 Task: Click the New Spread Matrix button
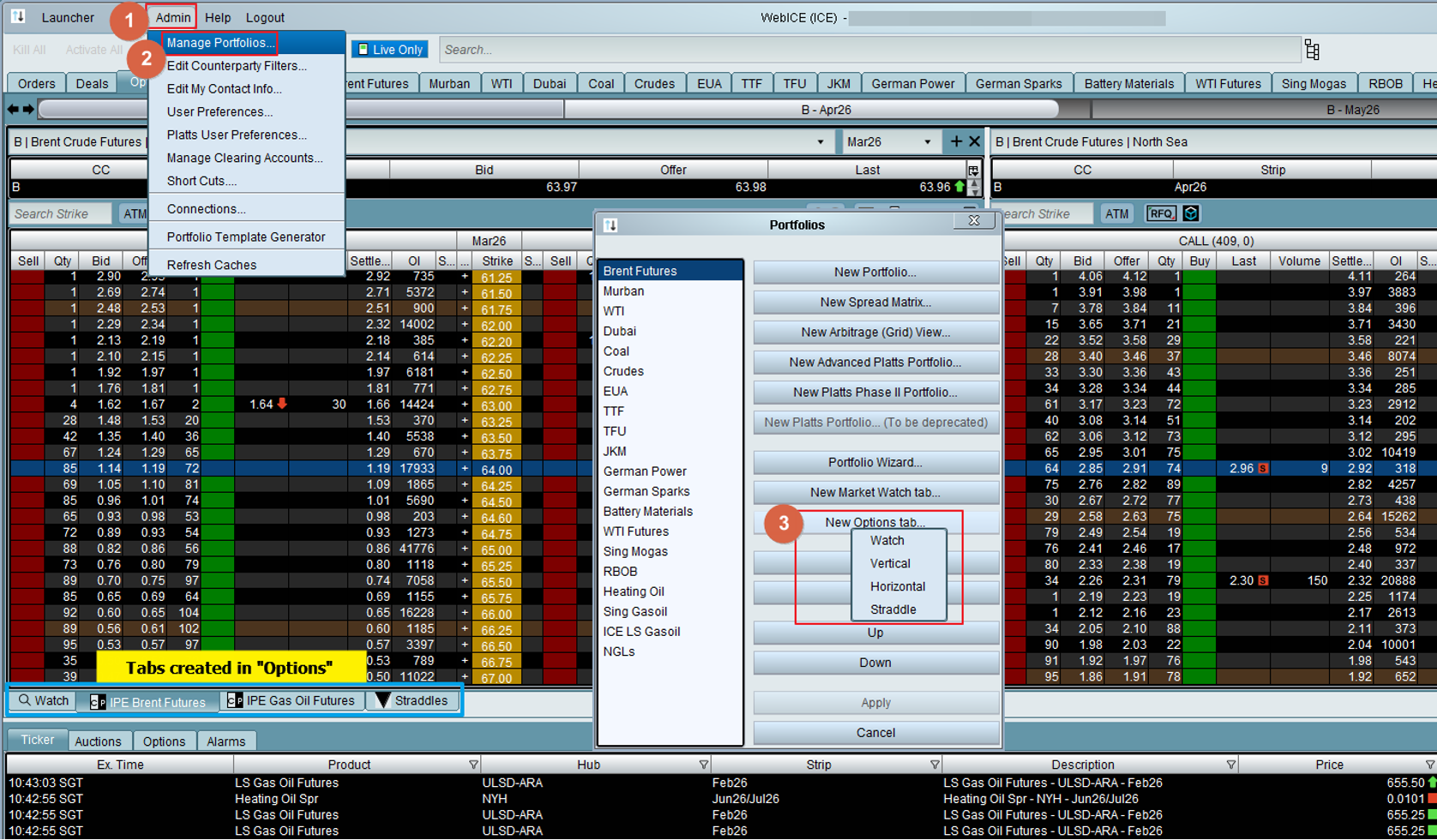pyautogui.click(x=875, y=302)
